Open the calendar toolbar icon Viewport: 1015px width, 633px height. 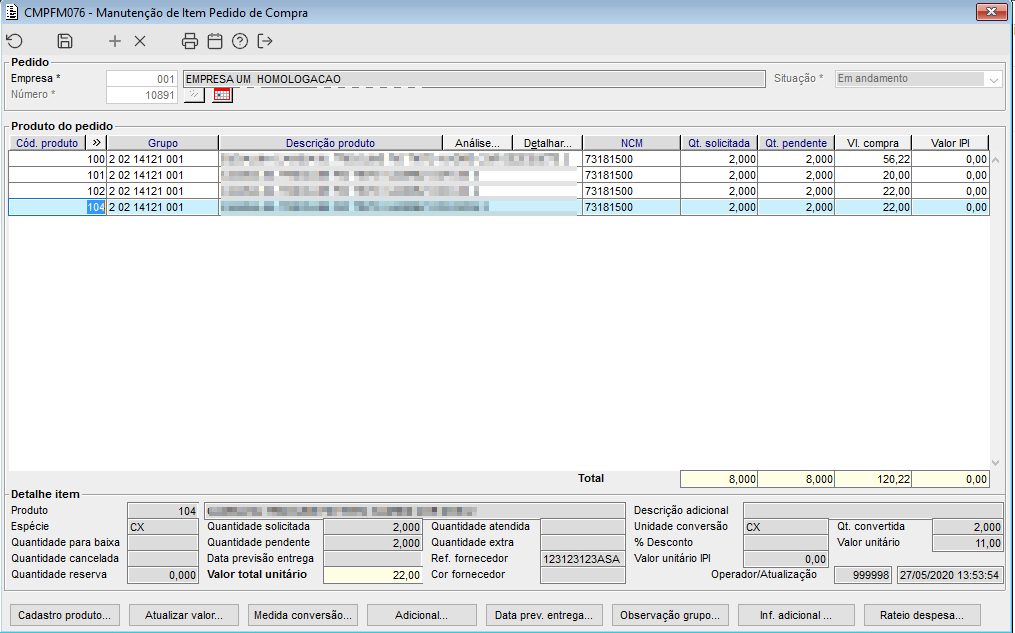click(x=215, y=41)
